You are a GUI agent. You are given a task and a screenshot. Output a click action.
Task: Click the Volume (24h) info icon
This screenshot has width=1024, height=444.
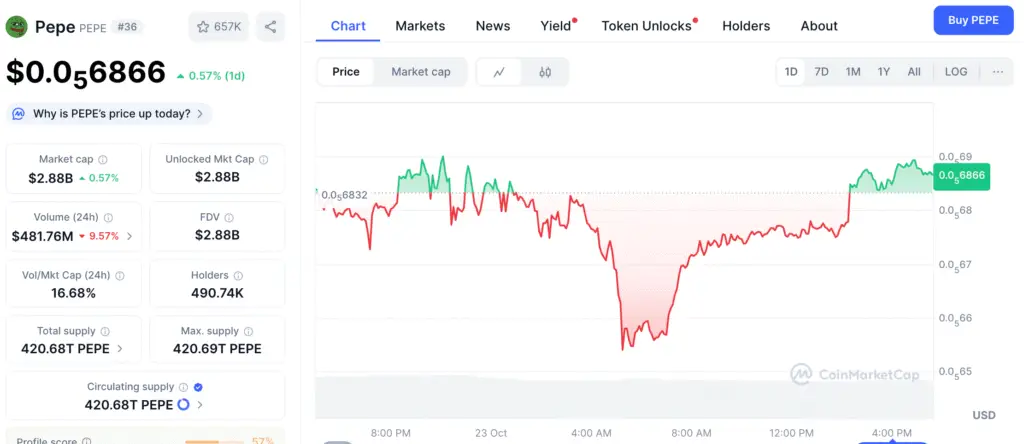coord(108,217)
